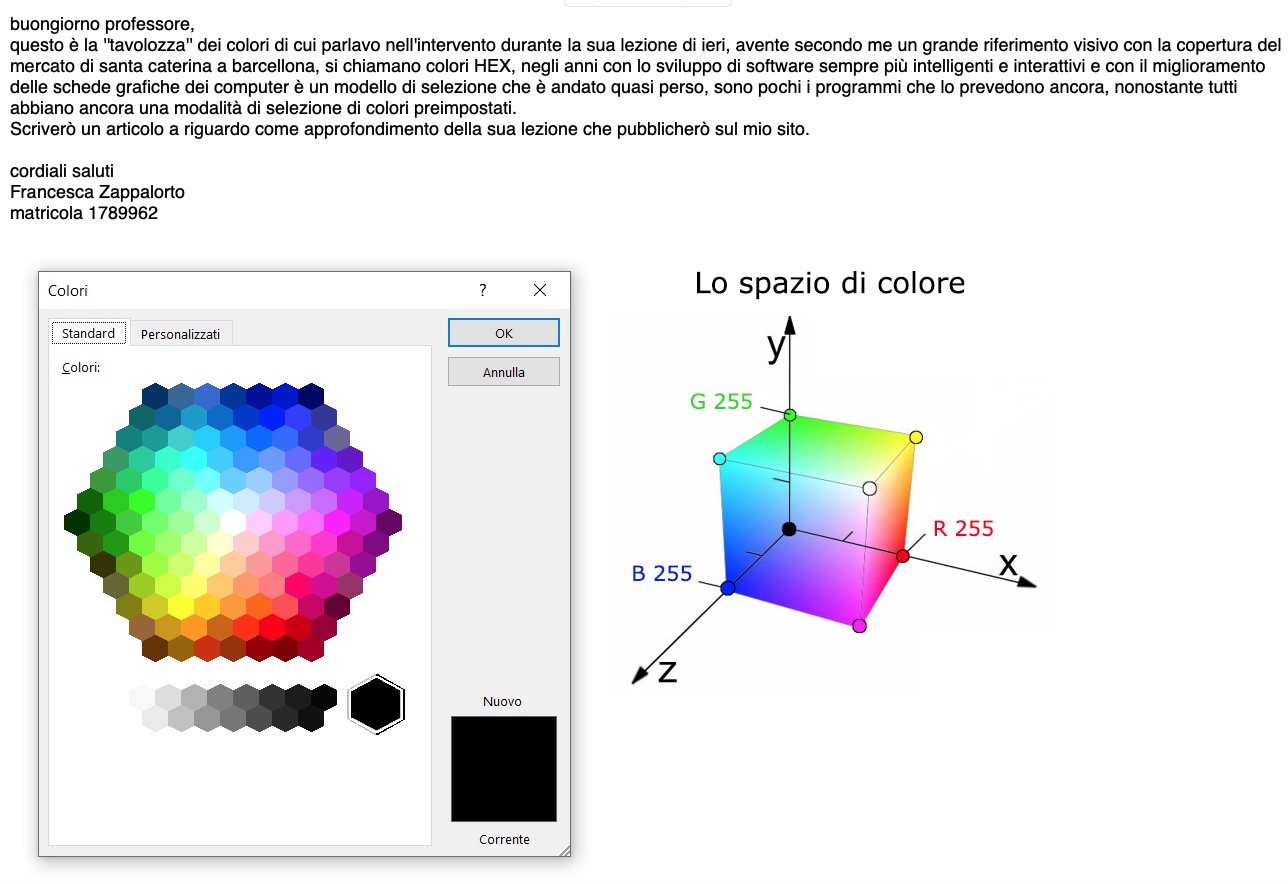
Task: Select the Standard tab
Action: point(88,332)
